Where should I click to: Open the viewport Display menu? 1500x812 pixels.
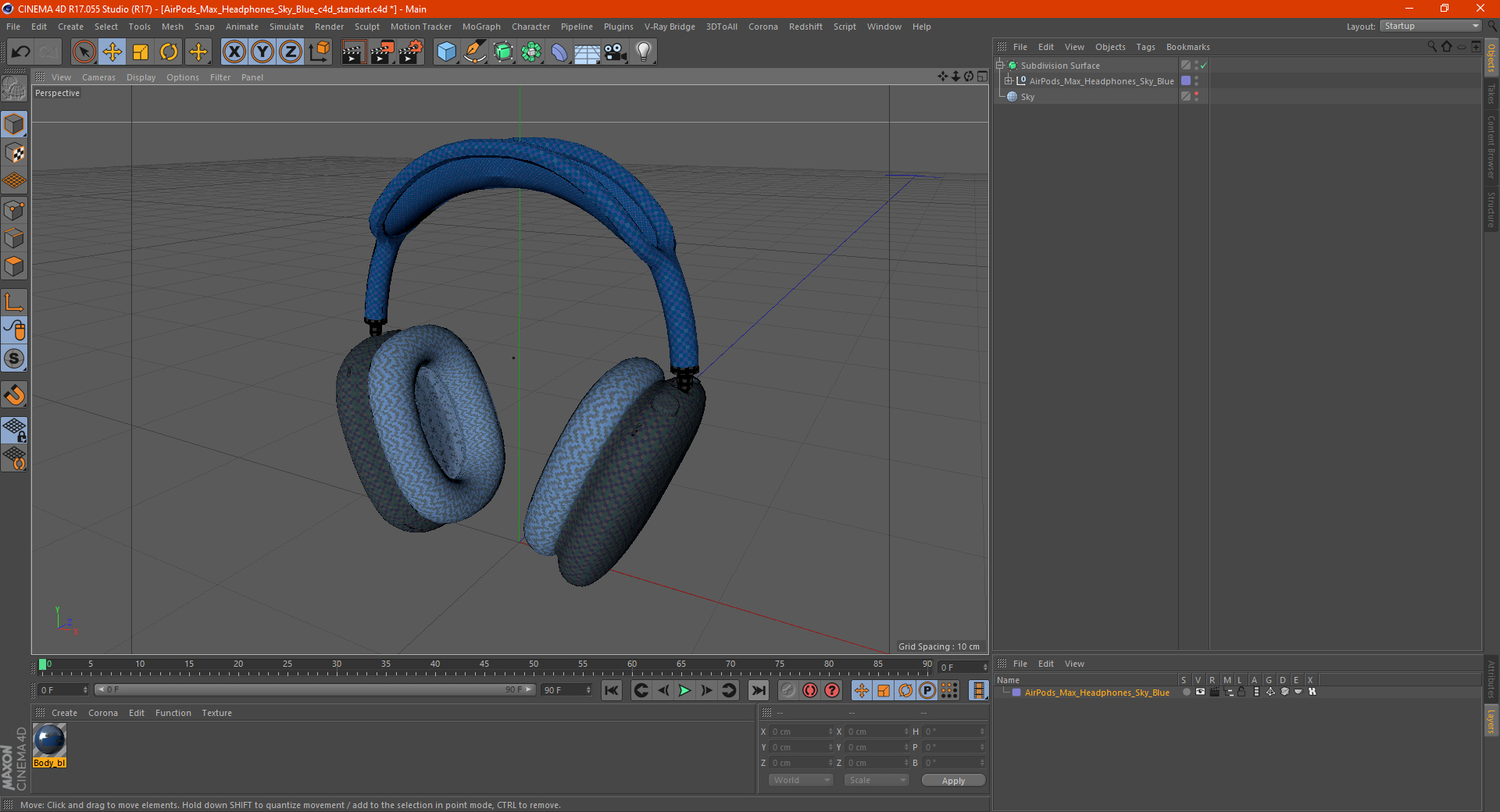[141, 77]
